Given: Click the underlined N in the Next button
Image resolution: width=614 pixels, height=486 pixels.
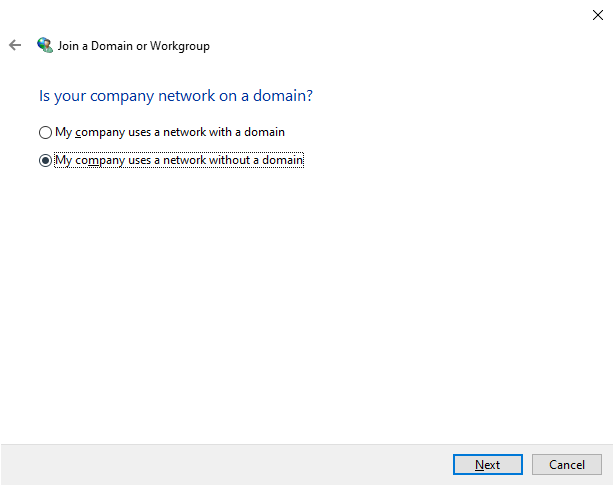Looking at the screenshot, I should 479,465.
